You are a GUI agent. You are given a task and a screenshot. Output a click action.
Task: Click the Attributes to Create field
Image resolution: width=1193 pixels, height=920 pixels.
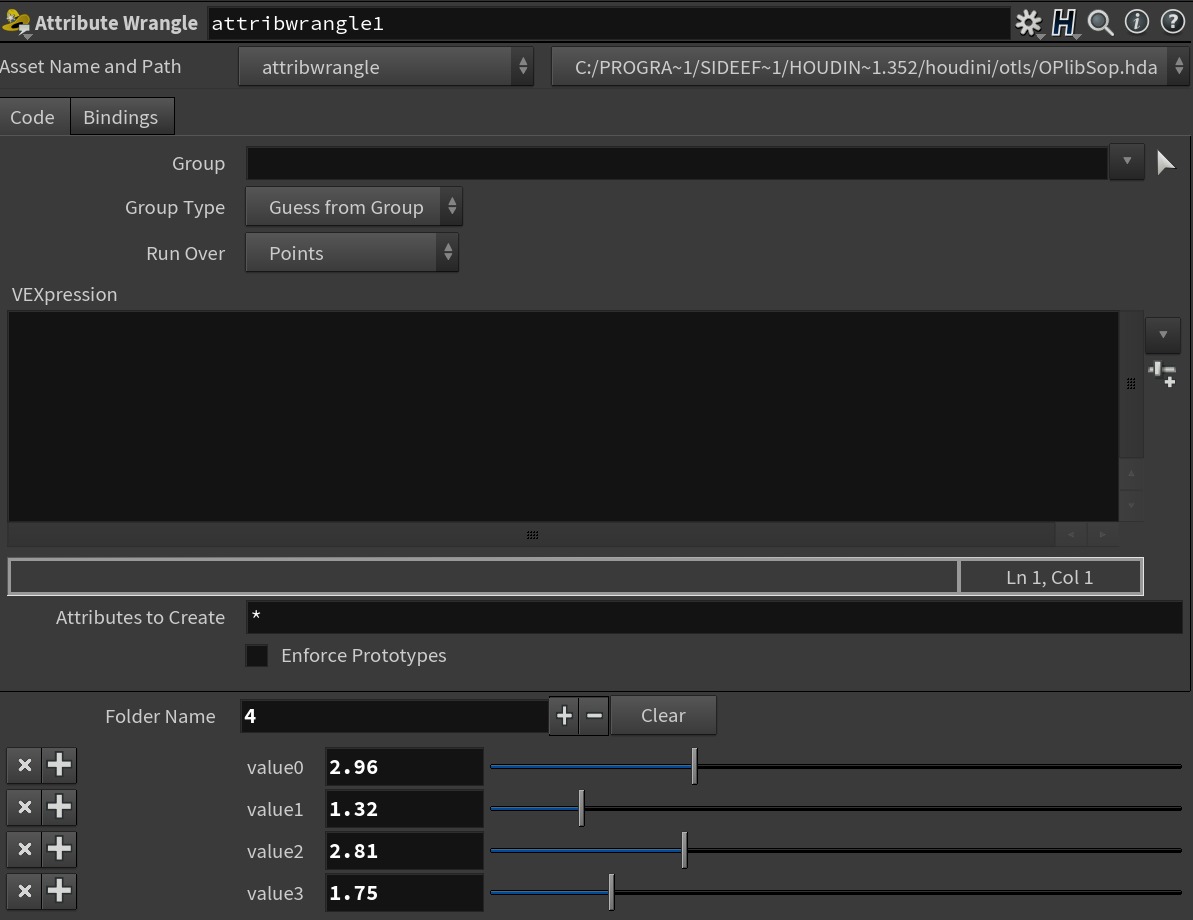click(714, 618)
